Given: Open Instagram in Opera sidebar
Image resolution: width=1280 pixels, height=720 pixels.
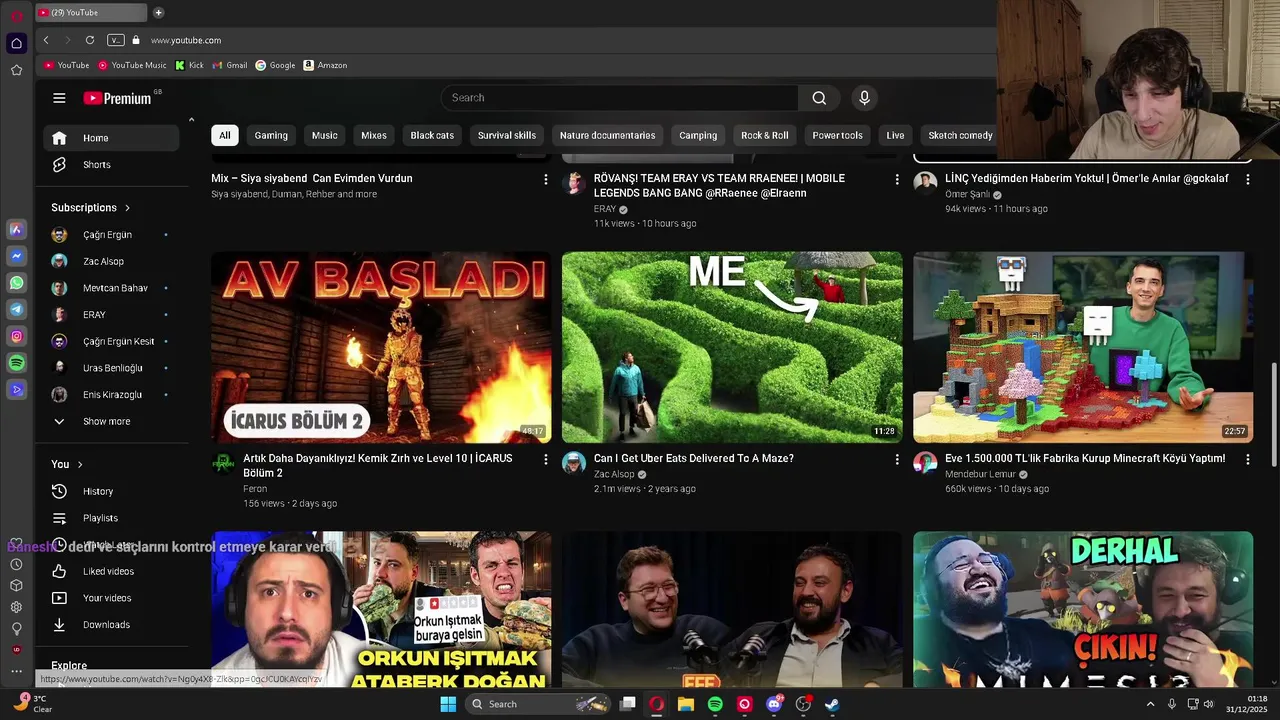Looking at the screenshot, I should [16, 337].
